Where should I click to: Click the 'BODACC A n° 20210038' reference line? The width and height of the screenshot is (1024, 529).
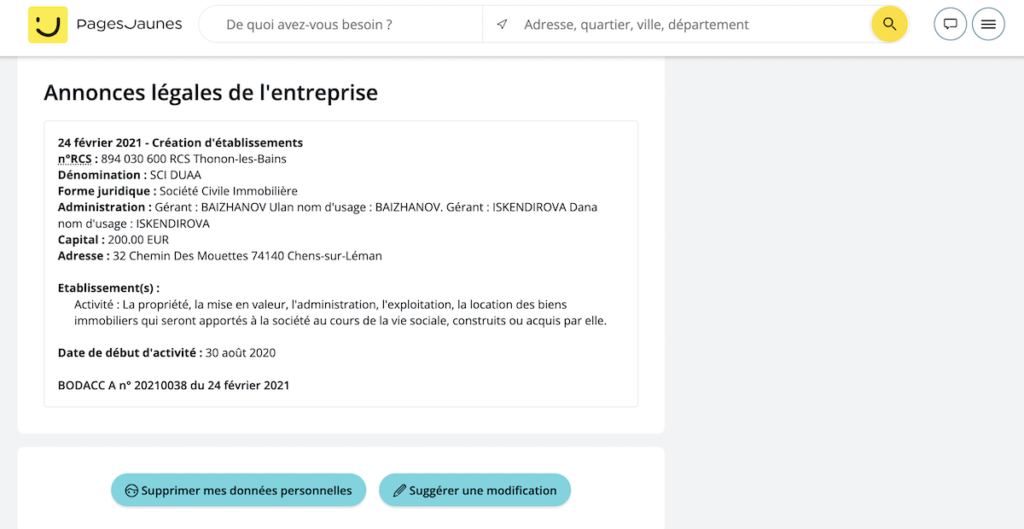pyautogui.click(x=173, y=385)
